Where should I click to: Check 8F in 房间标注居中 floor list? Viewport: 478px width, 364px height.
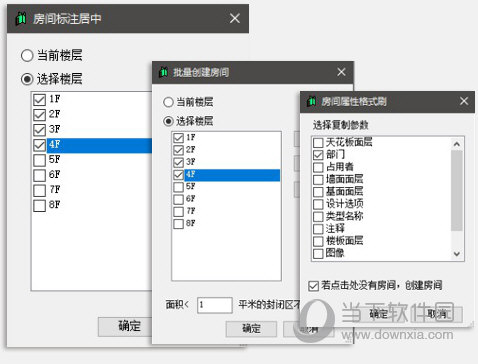pos(39,205)
